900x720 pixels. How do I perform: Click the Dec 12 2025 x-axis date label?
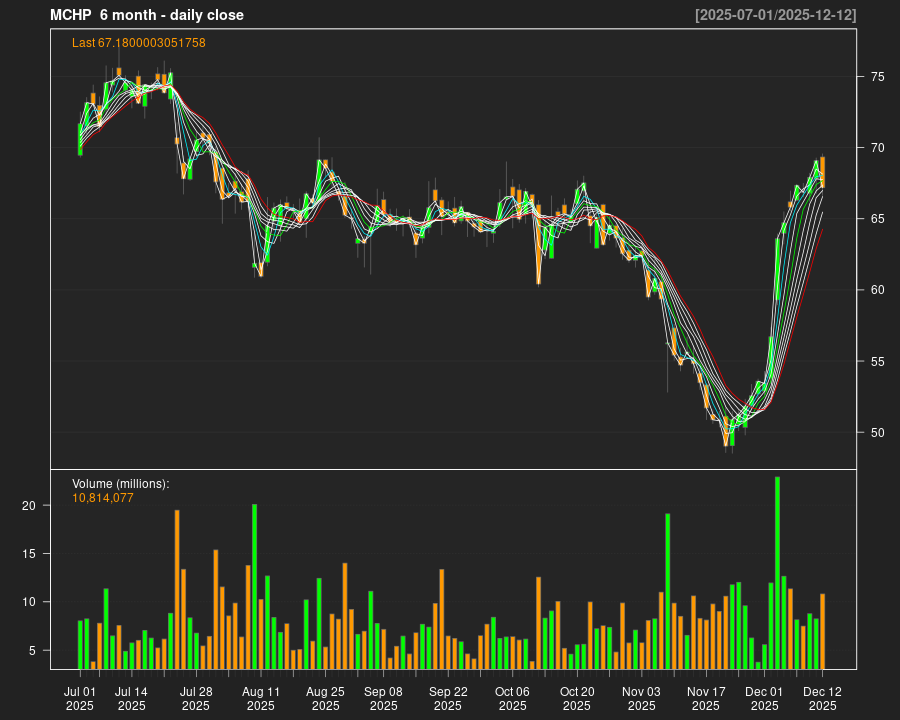pos(822,698)
